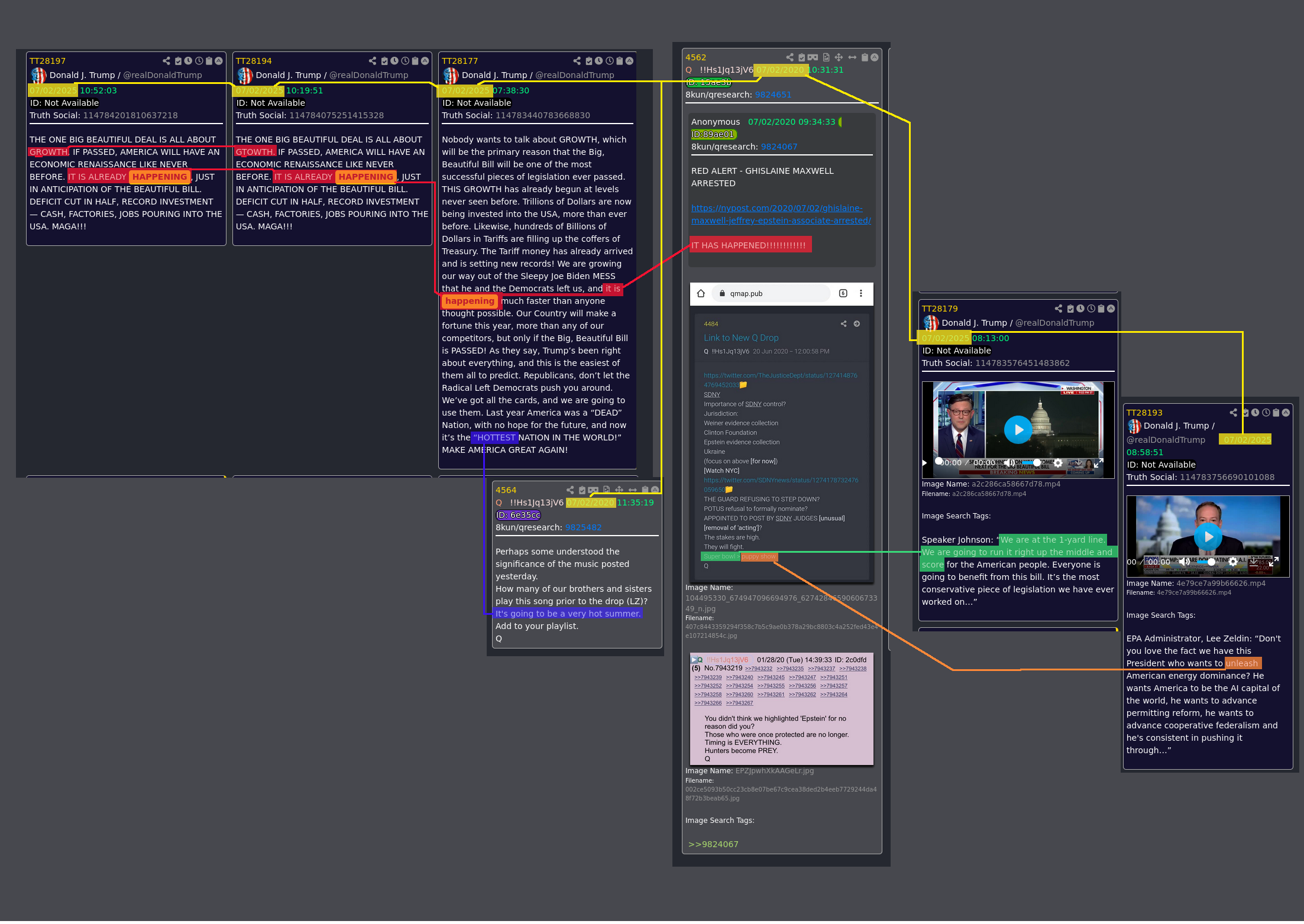Share post TT28194
Viewport: 1304px width, 924px height.
click(372, 61)
